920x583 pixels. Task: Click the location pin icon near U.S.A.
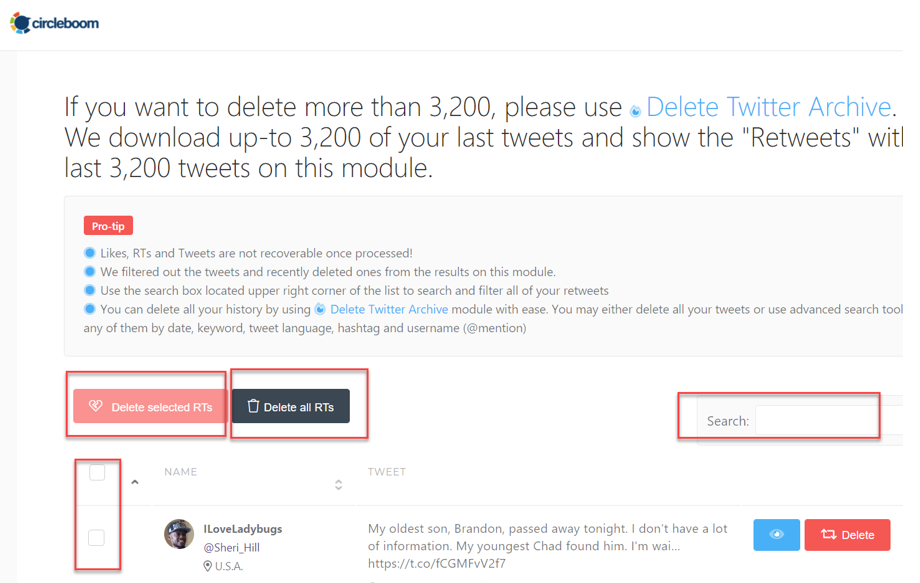pyautogui.click(x=207, y=566)
